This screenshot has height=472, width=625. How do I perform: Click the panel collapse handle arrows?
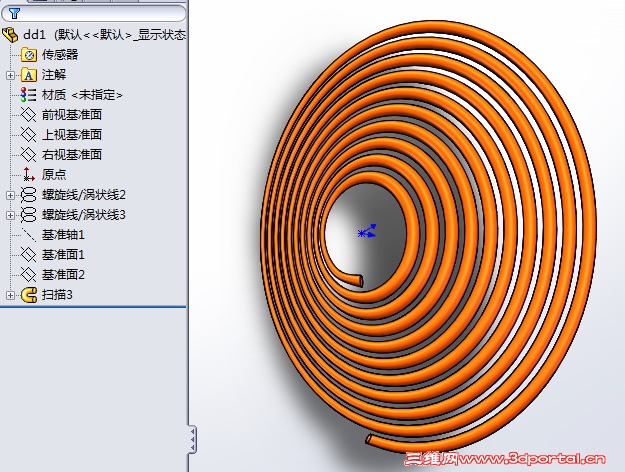pyautogui.click(x=193, y=439)
